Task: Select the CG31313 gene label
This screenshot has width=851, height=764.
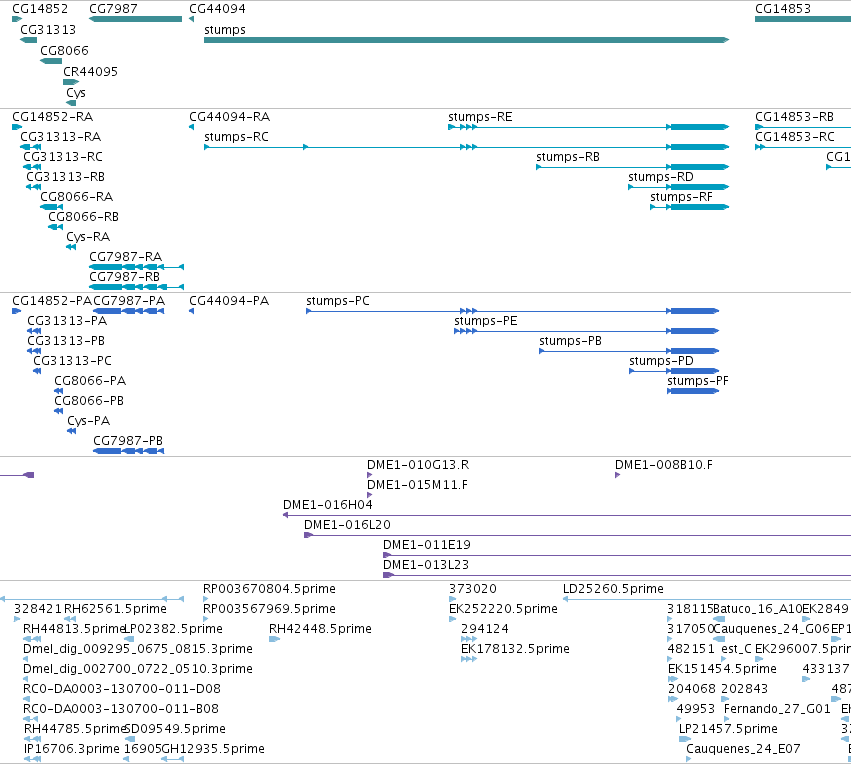Action: (x=48, y=29)
